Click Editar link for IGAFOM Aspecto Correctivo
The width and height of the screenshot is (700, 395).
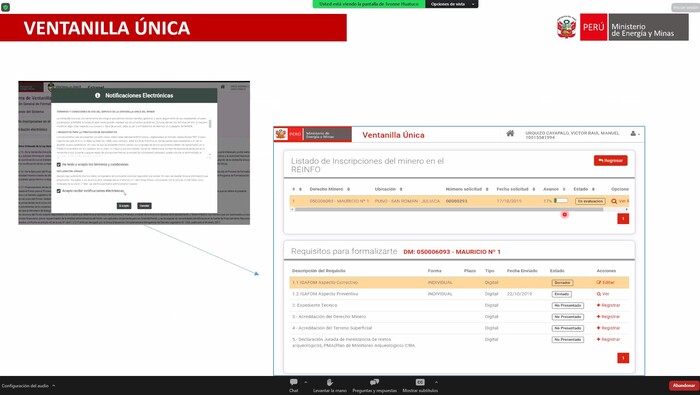[x=605, y=283]
